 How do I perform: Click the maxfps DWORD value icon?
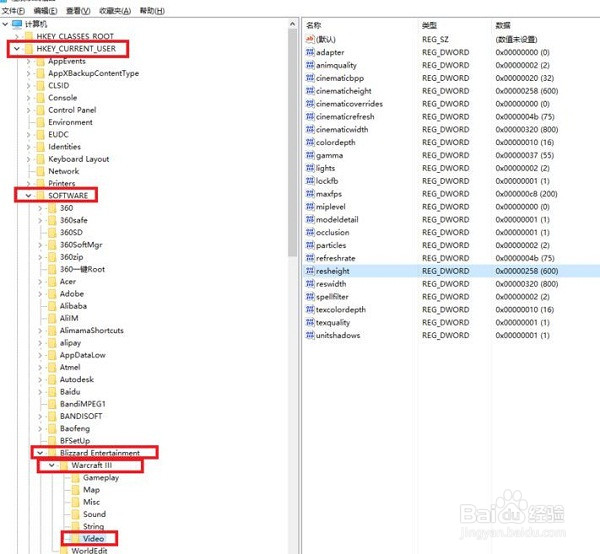pos(310,194)
